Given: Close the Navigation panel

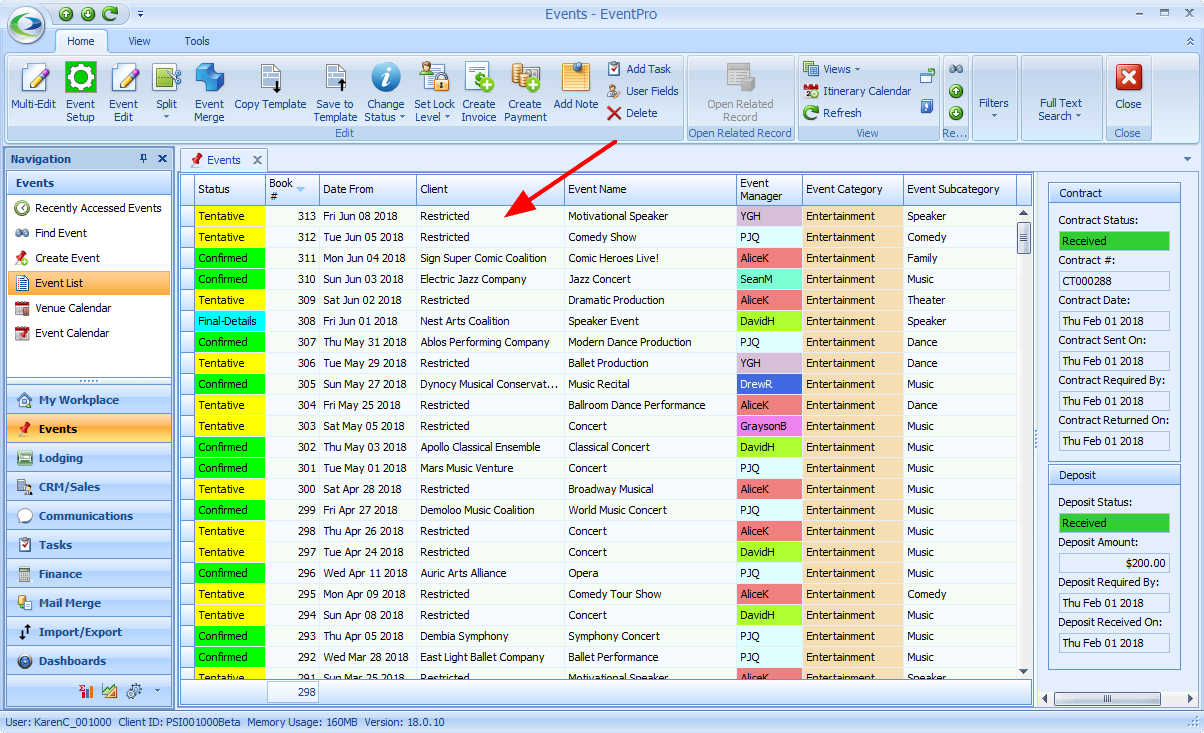Looking at the screenshot, I should [162, 159].
